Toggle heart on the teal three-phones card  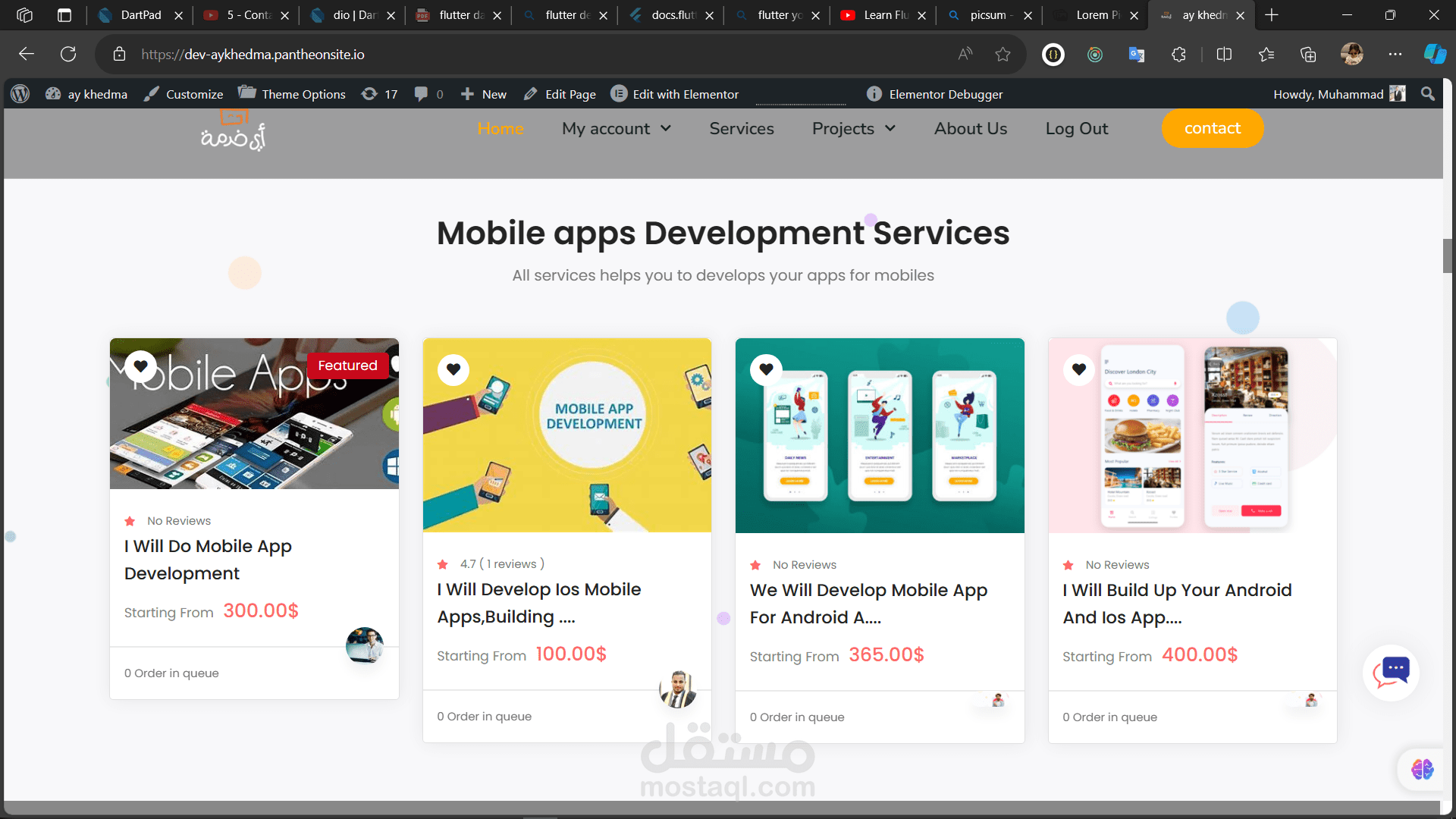[x=766, y=369]
